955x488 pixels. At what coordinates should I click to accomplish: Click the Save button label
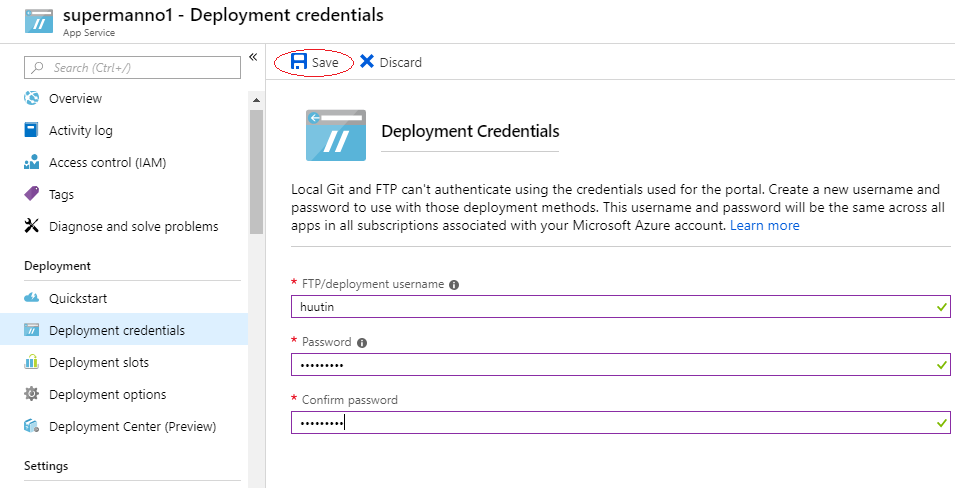pos(325,62)
